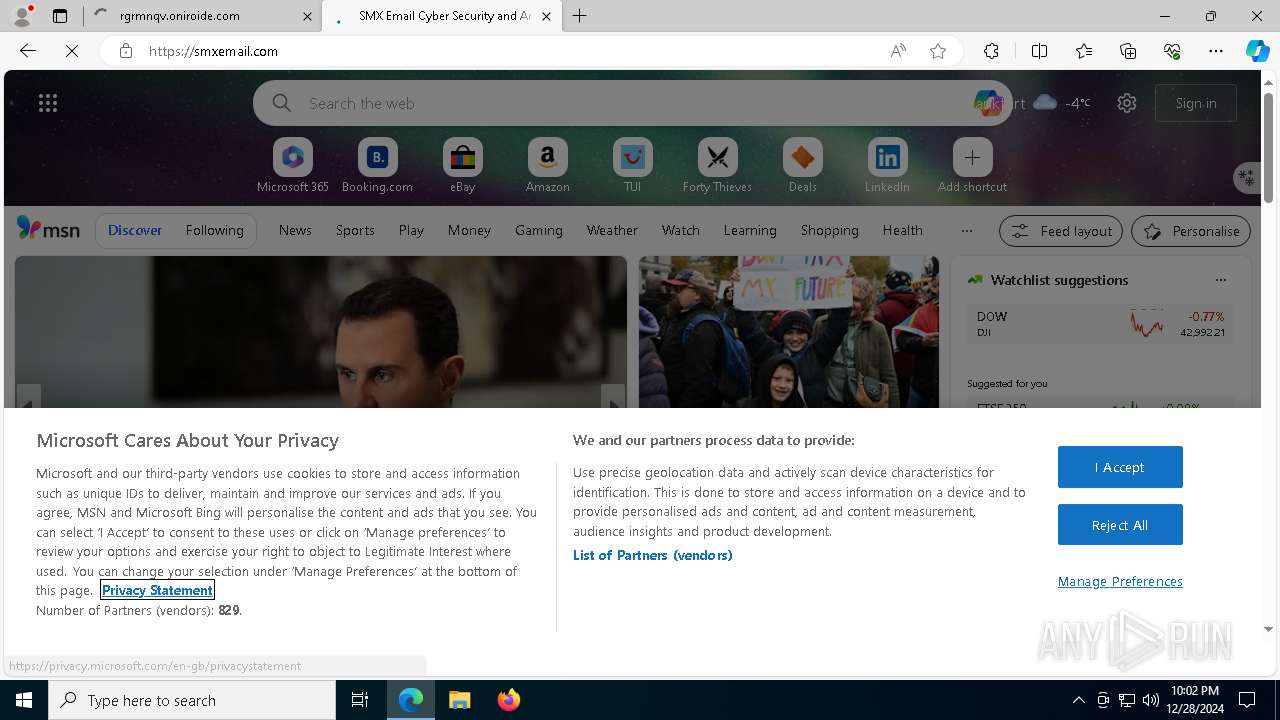The image size is (1280, 720).
Task: Open the Watch category
Action: pyautogui.click(x=681, y=230)
